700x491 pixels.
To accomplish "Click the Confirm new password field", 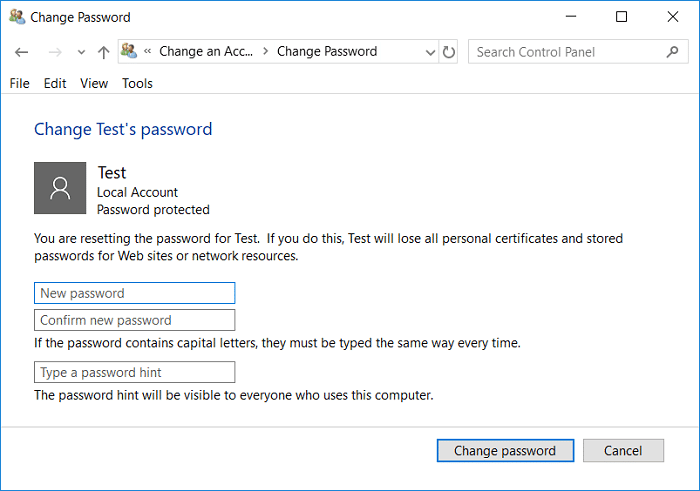I will click(x=135, y=320).
